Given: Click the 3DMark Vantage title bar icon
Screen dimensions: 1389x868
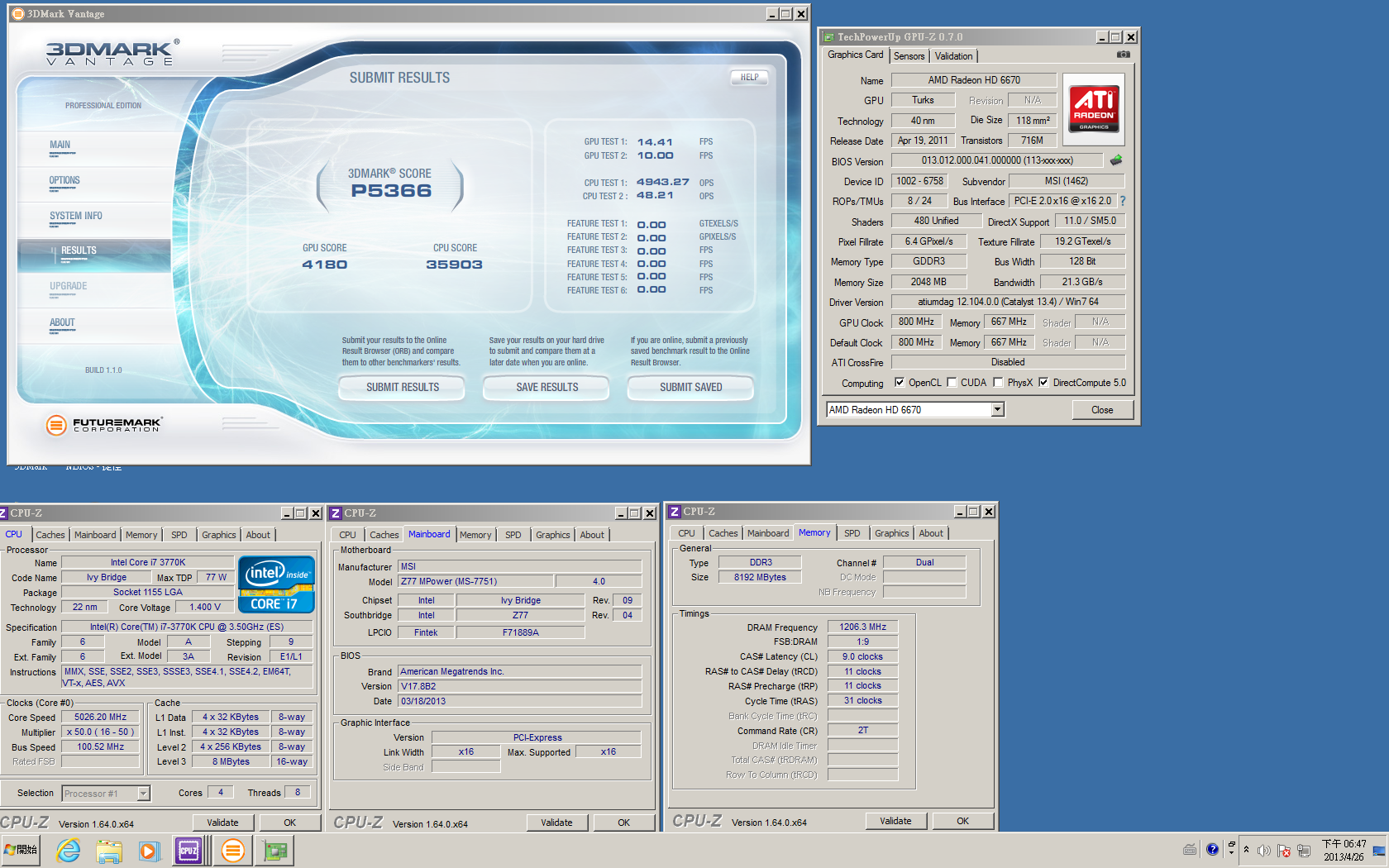Looking at the screenshot, I should (x=18, y=13).
